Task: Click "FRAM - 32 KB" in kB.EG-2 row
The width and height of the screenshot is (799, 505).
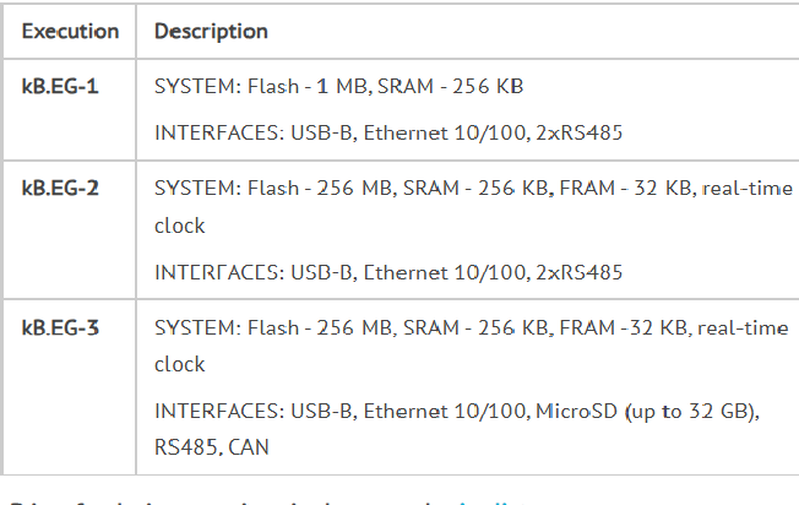Action: (625, 189)
